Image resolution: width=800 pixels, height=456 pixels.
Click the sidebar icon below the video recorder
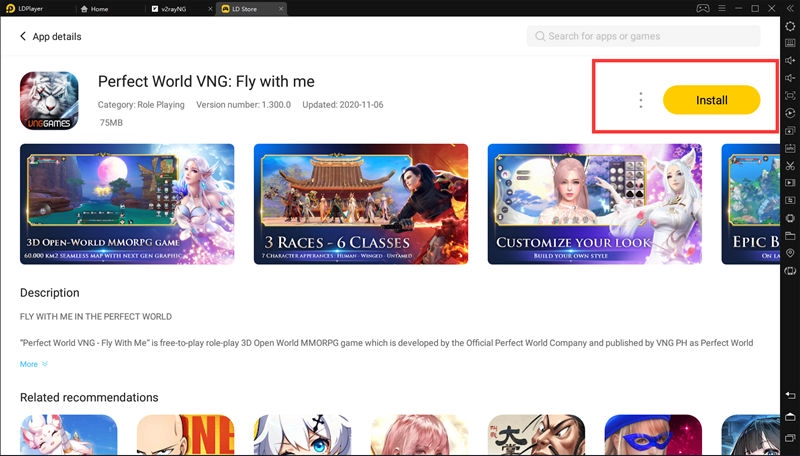point(790,200)
